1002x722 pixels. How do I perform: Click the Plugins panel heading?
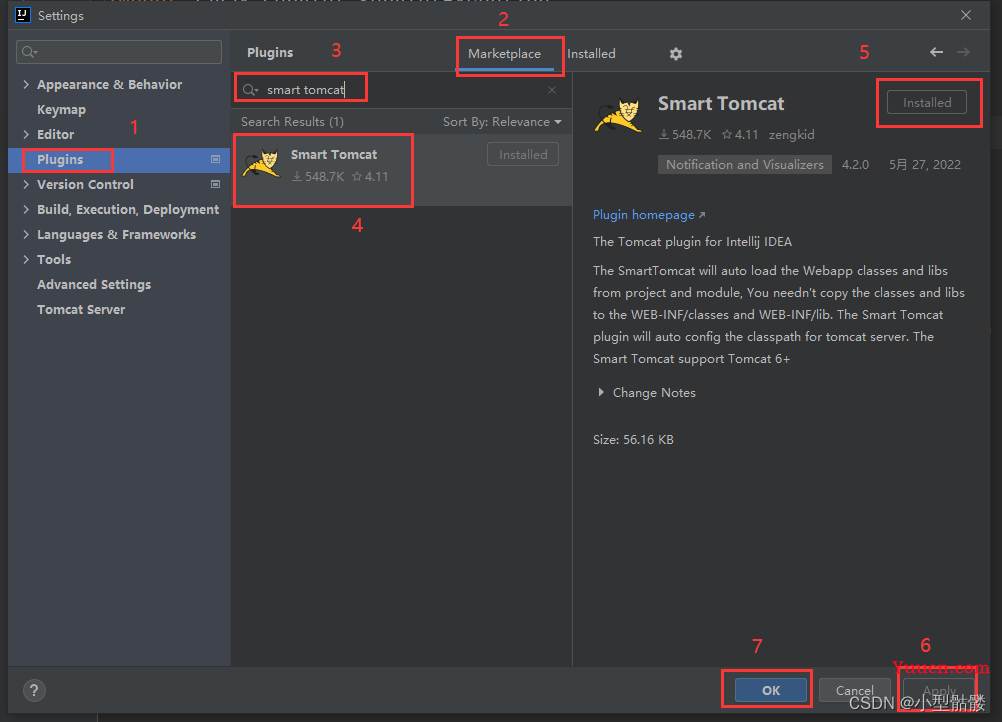point(270,52)
